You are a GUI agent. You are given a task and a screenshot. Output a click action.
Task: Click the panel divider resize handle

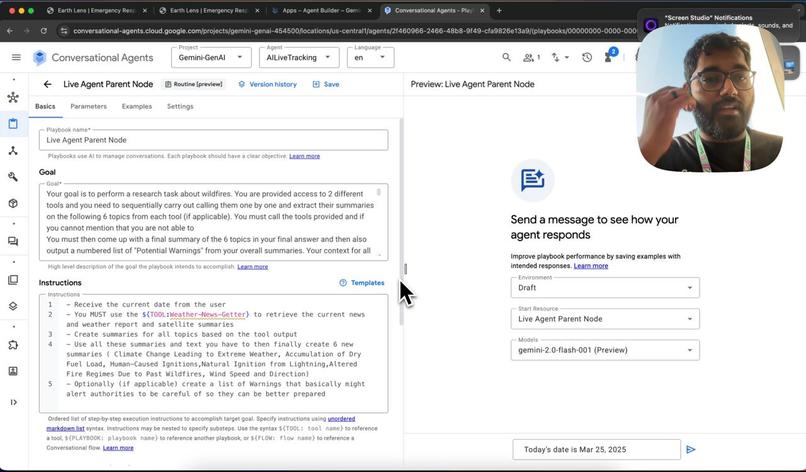coord(405,268)
